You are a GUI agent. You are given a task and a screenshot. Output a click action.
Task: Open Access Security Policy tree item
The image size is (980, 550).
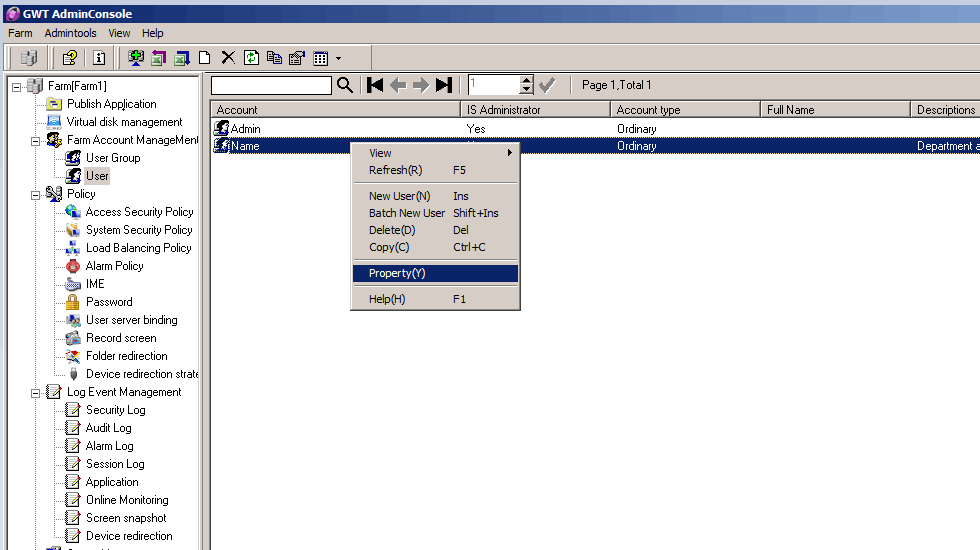click(139, 212)
